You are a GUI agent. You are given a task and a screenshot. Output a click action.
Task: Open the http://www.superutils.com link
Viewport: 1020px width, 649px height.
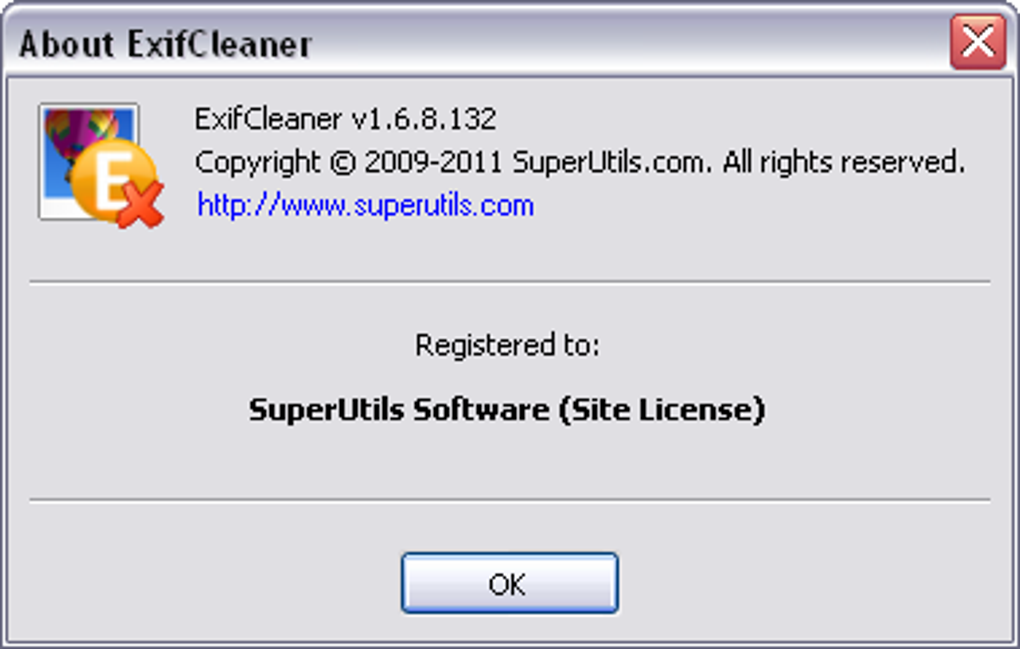[366, 205]
